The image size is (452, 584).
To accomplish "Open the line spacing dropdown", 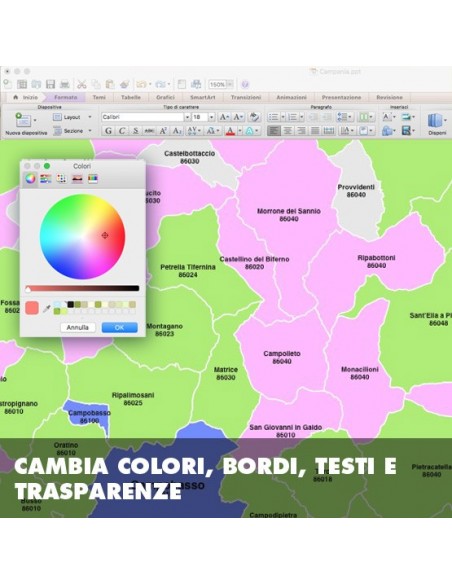I will [x=344, y=117].
